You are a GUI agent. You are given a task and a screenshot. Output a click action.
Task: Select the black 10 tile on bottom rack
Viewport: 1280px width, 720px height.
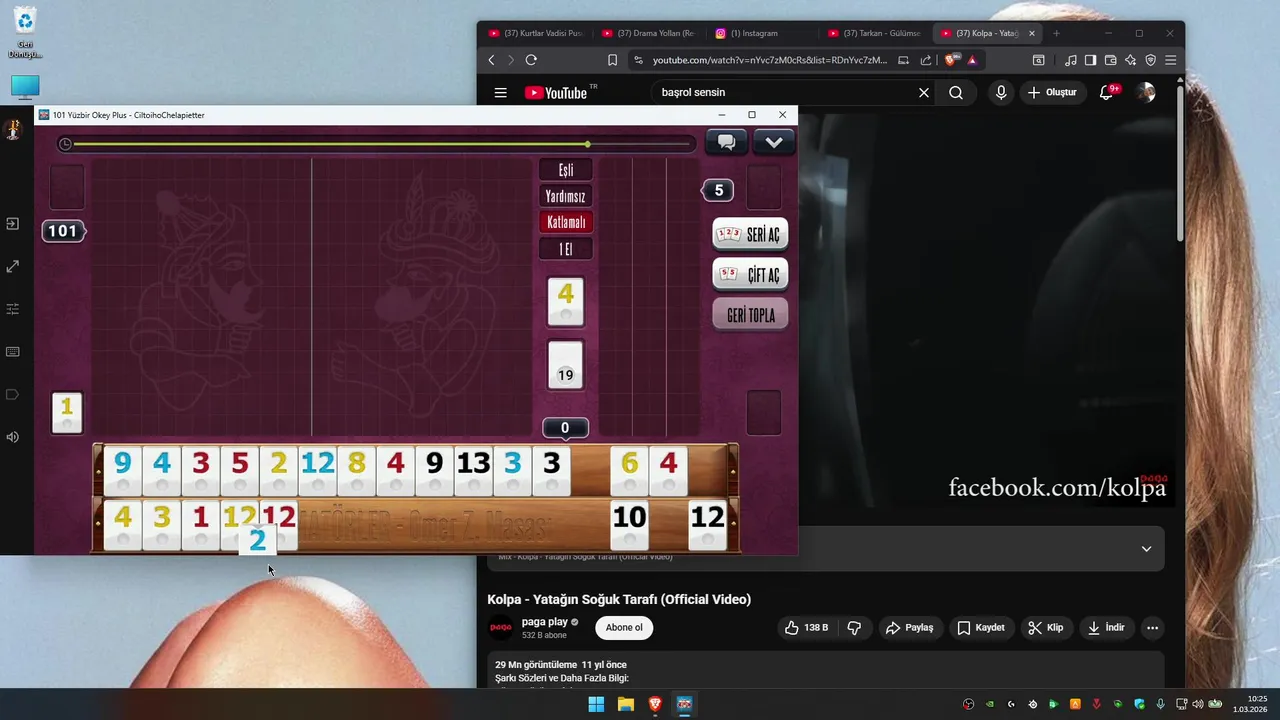pyautogui.click(x=629, y=525)
